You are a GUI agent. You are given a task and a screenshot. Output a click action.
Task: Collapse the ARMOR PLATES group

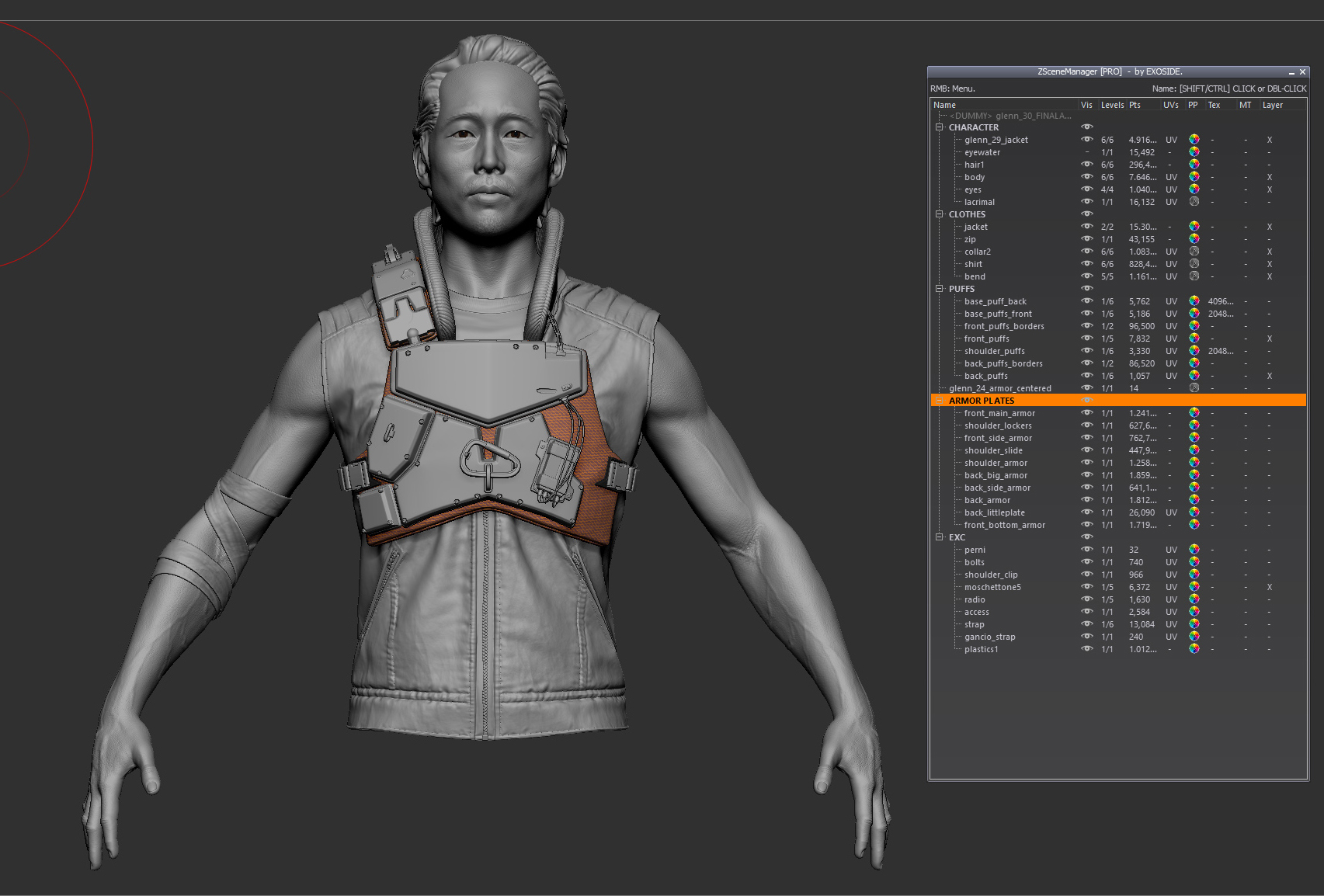pos(940,401)
